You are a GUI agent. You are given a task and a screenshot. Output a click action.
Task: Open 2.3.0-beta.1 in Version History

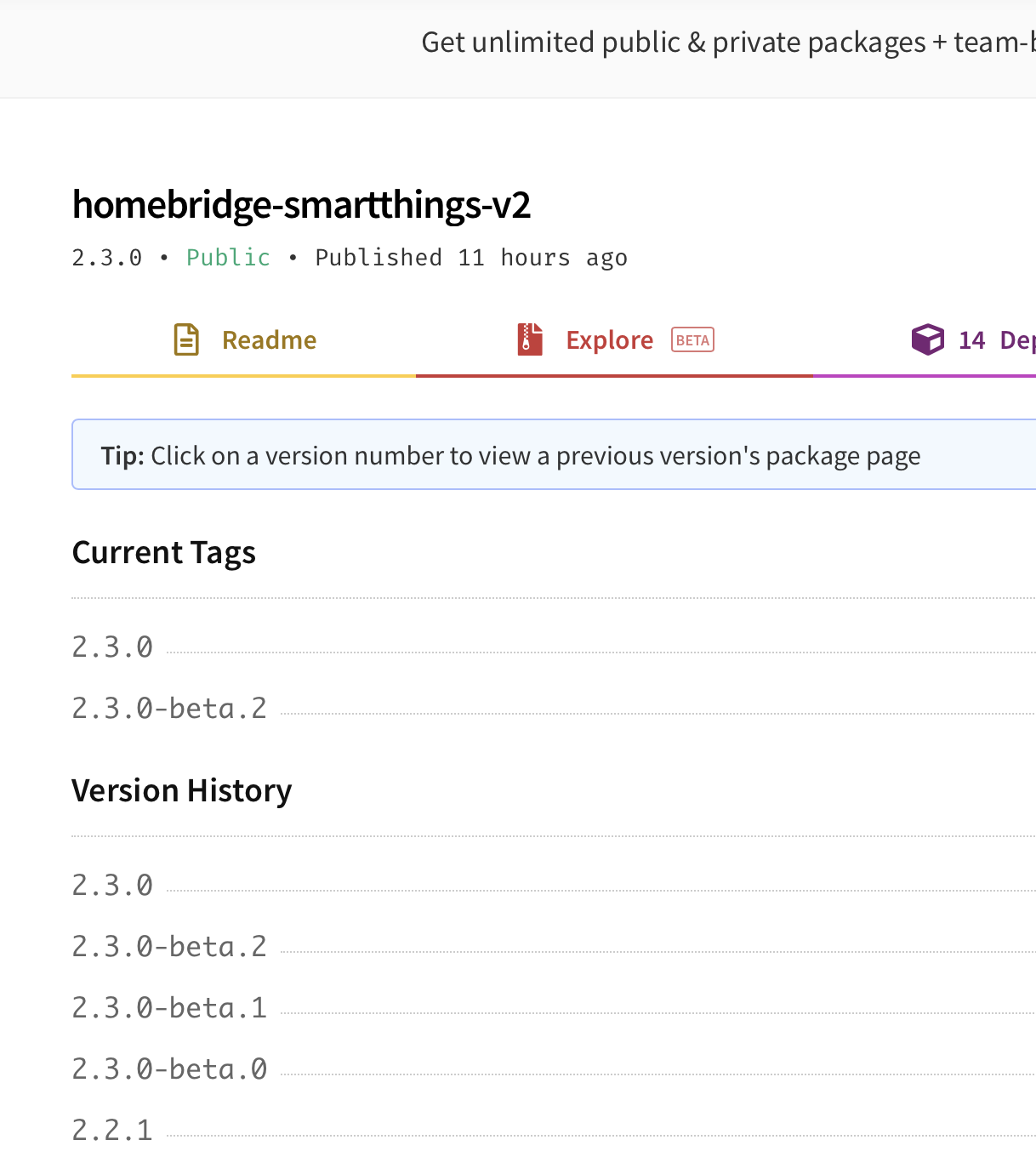tap(168, 1007)
